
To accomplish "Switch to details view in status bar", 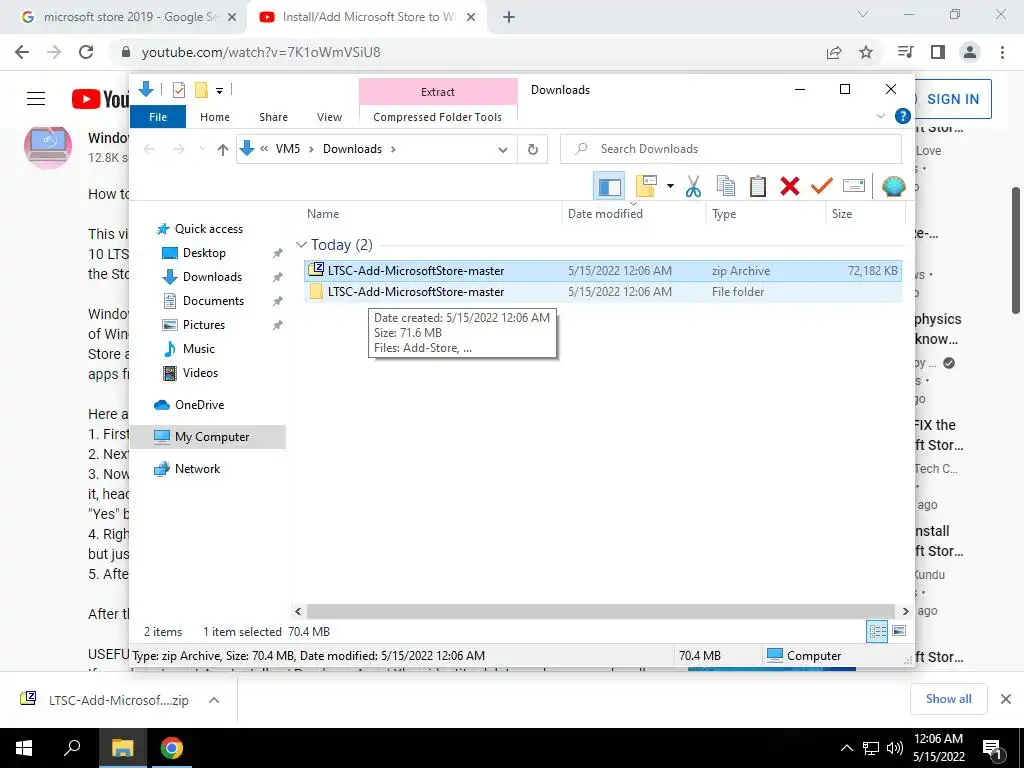I will tap(876, 631).
